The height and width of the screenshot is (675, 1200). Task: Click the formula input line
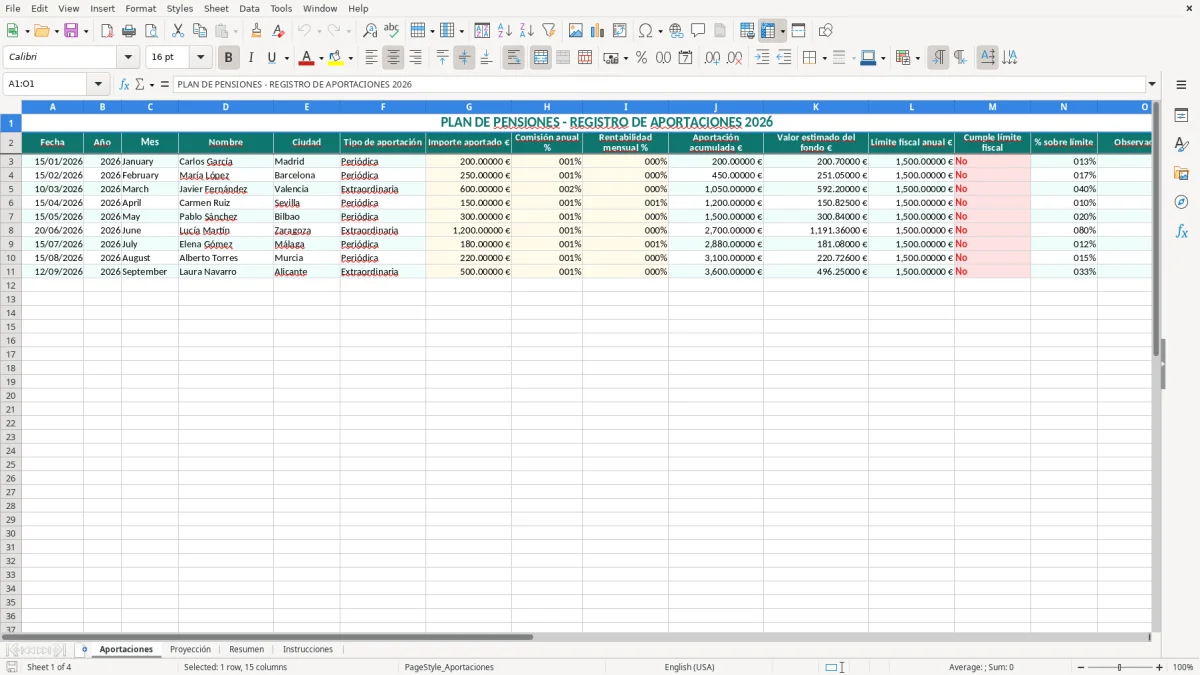pyautogui.click(x=659, y=84)
